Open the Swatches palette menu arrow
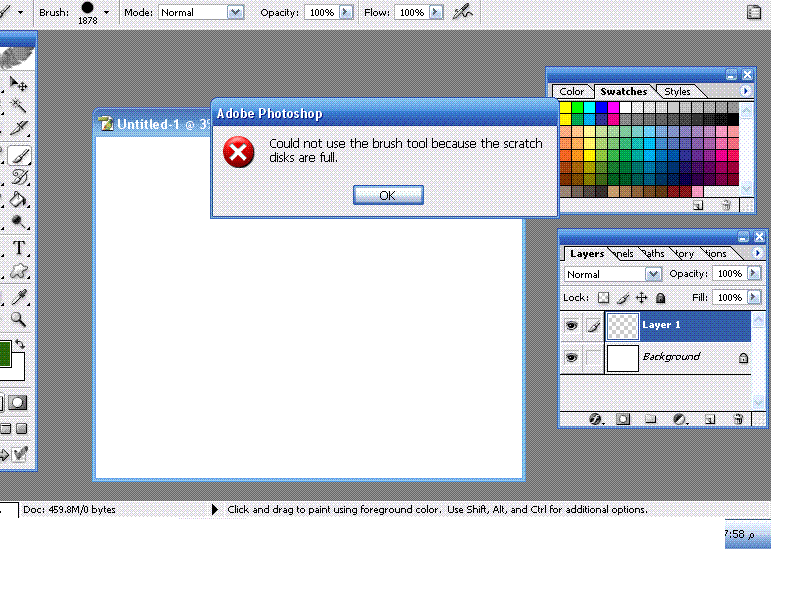This screenshot has width=800, height=600. [745, 91]
